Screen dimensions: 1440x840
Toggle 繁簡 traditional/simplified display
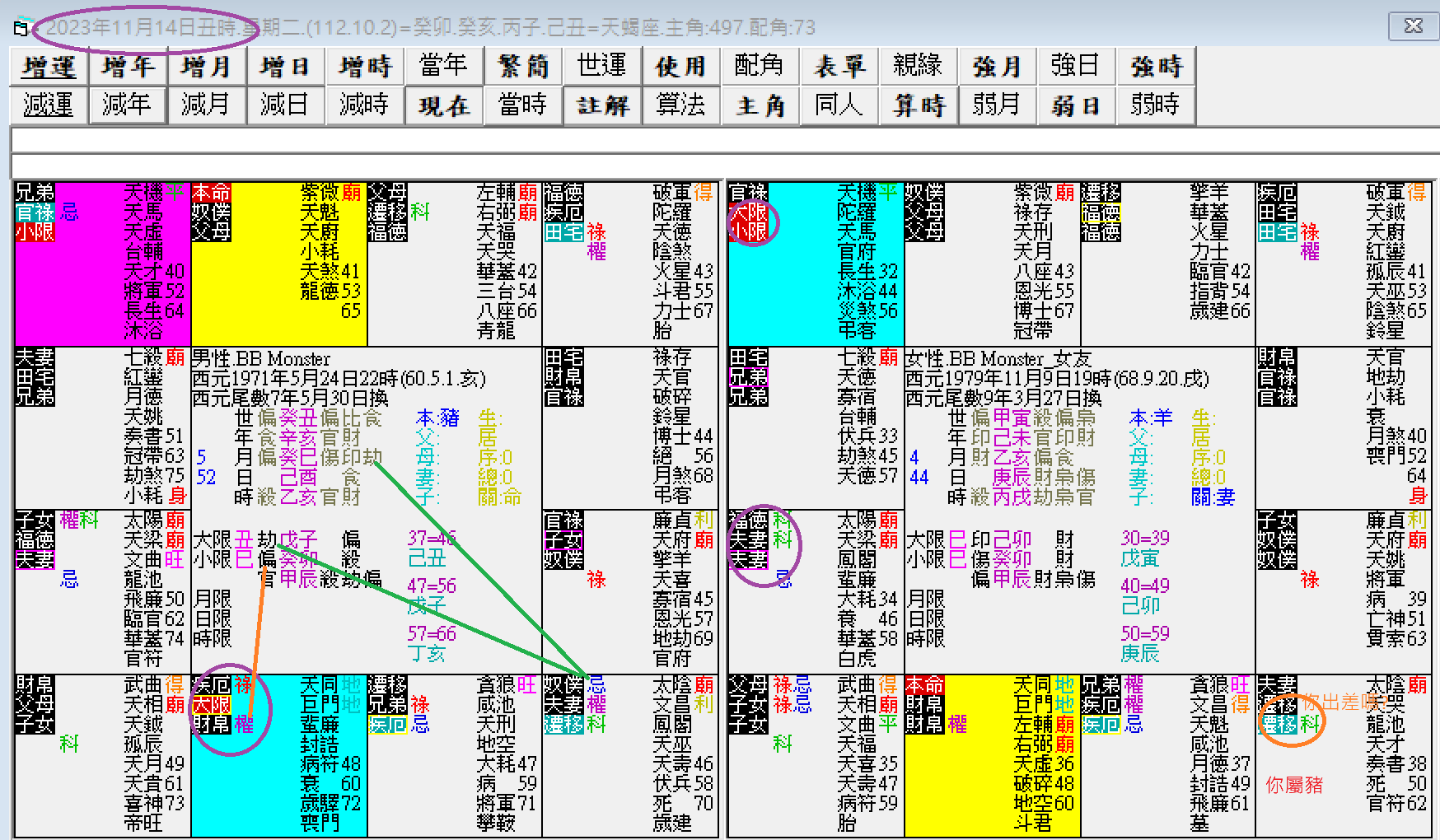(x=523, y=66)
